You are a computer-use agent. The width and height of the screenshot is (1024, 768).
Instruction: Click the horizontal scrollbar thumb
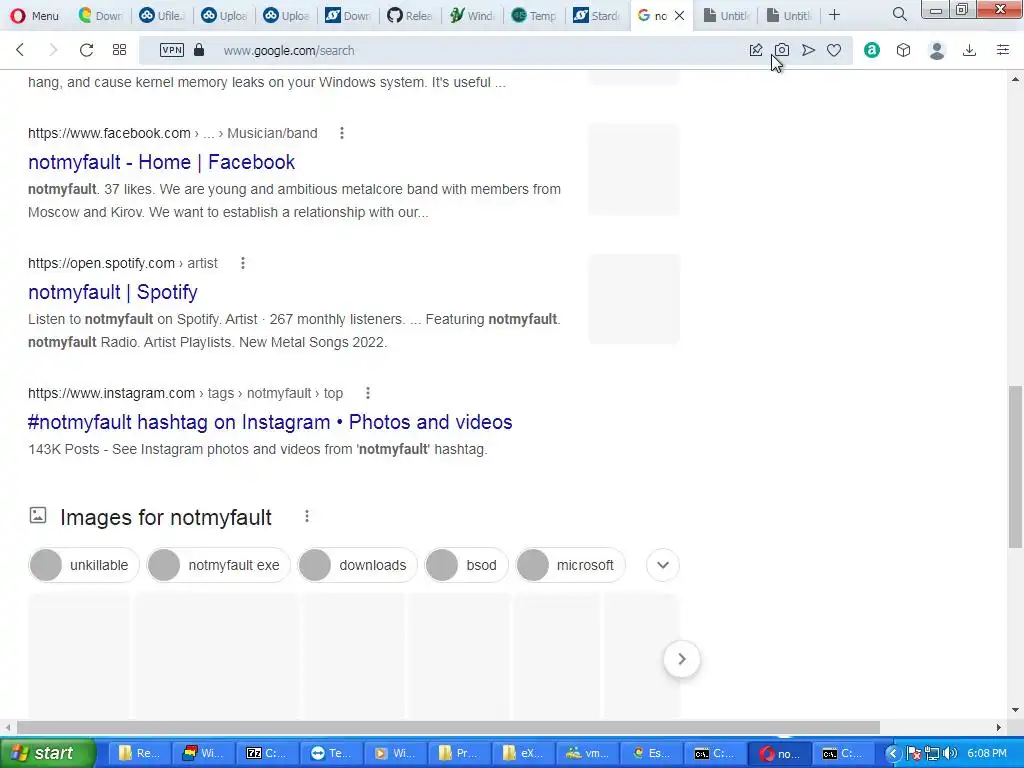click(x=448, y=728)
